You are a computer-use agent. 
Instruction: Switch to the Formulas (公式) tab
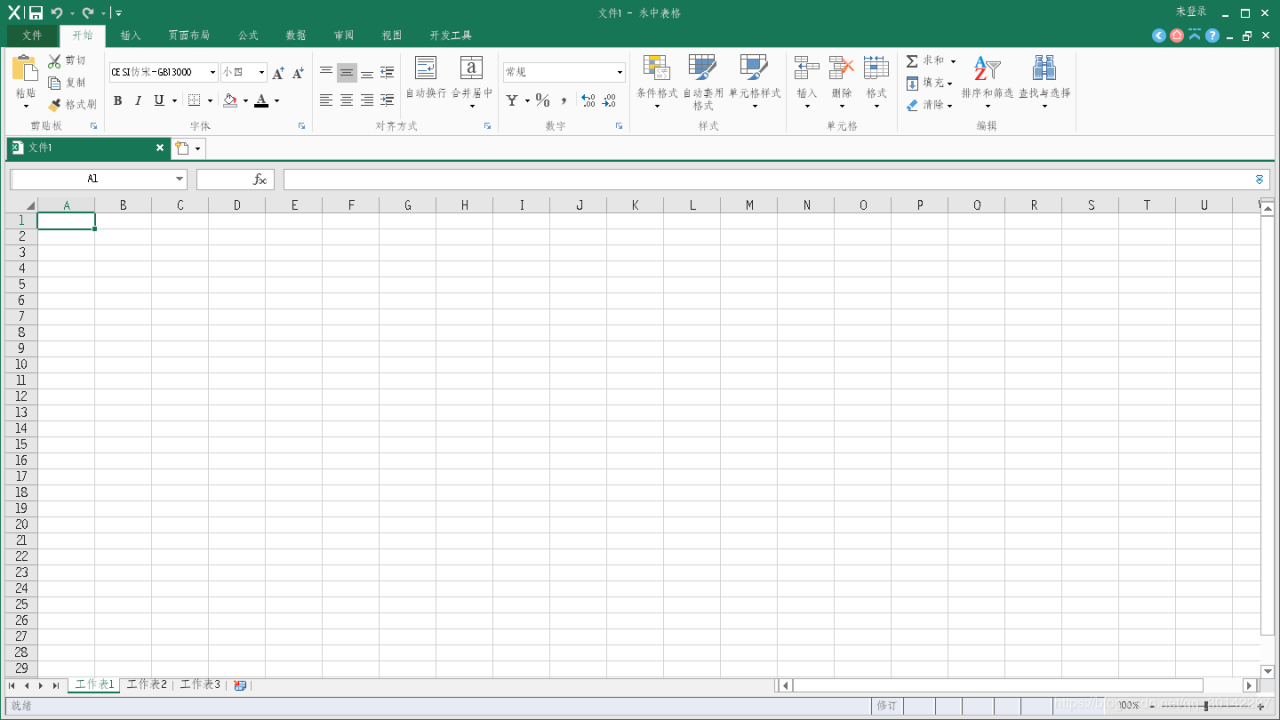click(x=248, y=35)
